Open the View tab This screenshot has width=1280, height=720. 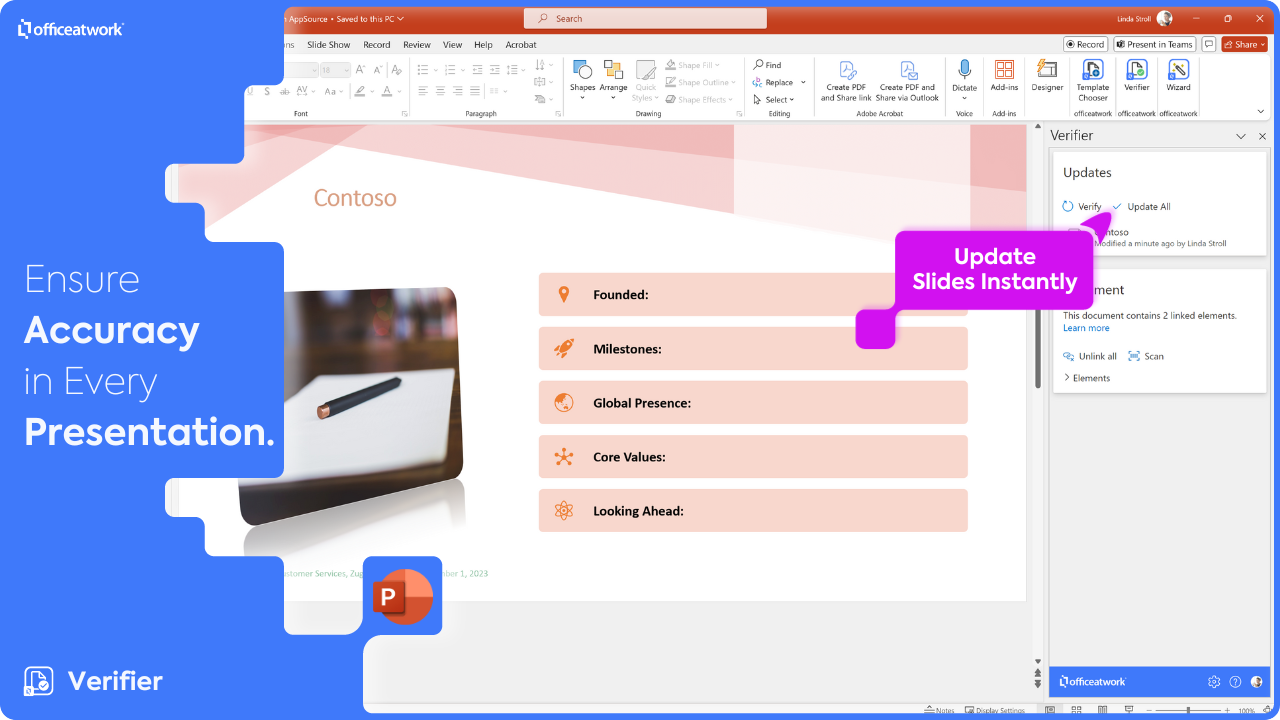coord(453,45)
